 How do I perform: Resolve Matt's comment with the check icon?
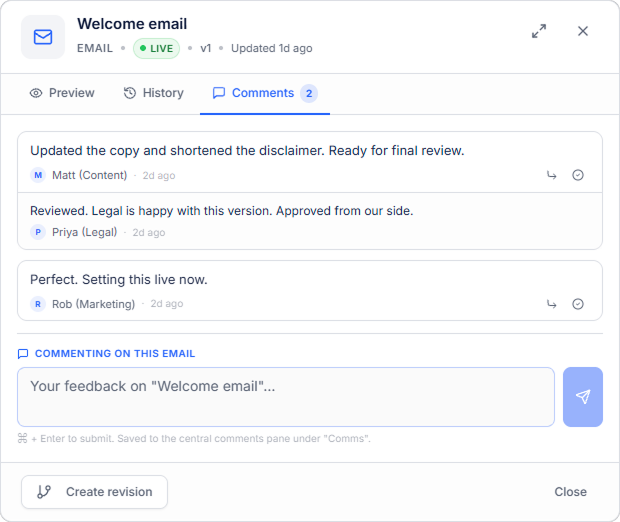(578, 175)
